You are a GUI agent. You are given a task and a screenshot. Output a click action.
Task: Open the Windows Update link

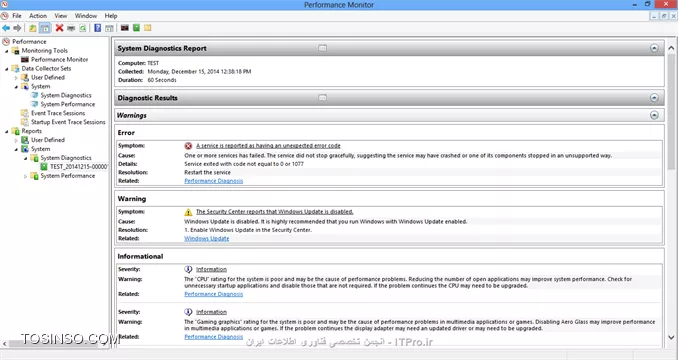[x=207, y=239]
